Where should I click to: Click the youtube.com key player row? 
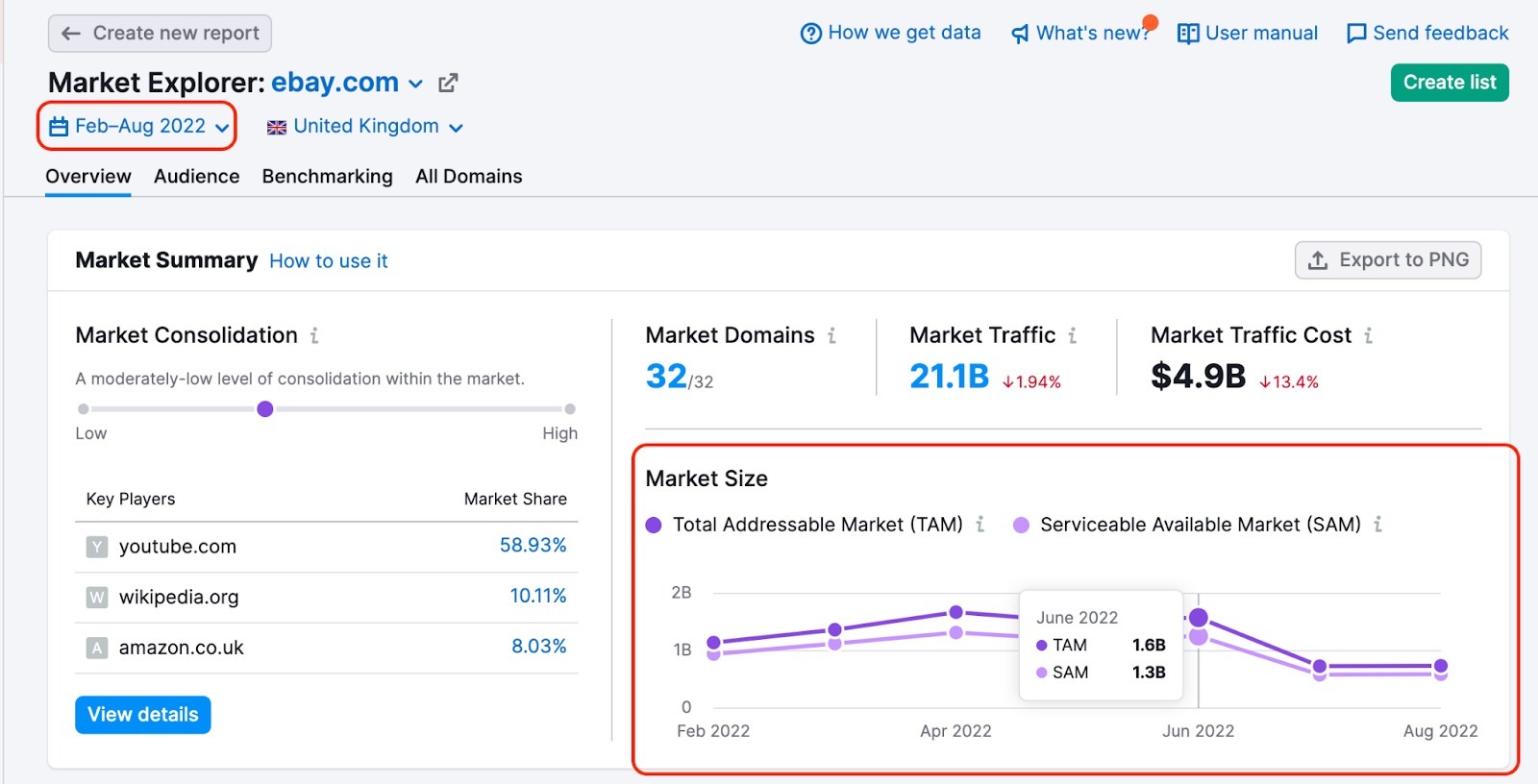[327, 547]
